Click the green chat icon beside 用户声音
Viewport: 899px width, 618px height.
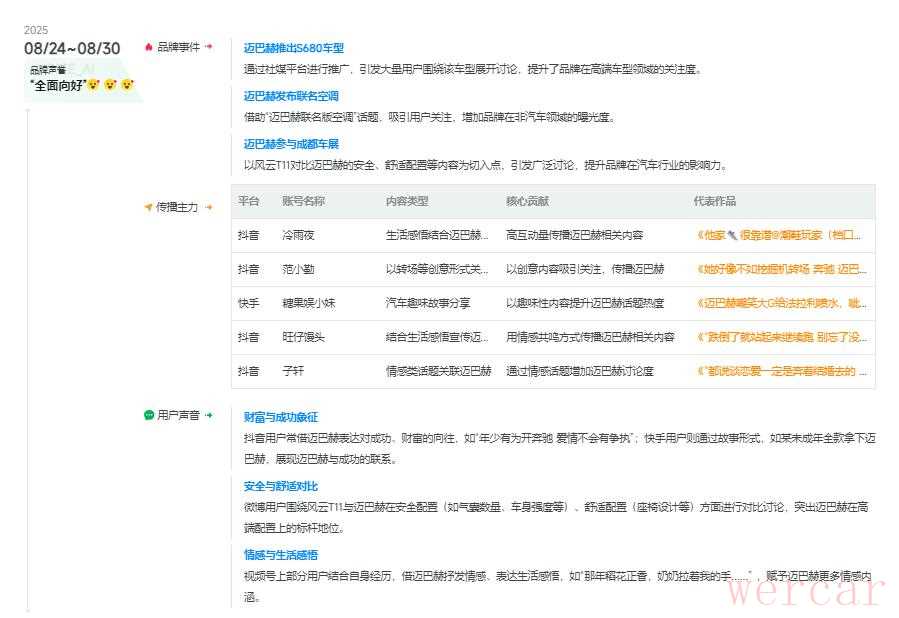click(x=149, y=415)
